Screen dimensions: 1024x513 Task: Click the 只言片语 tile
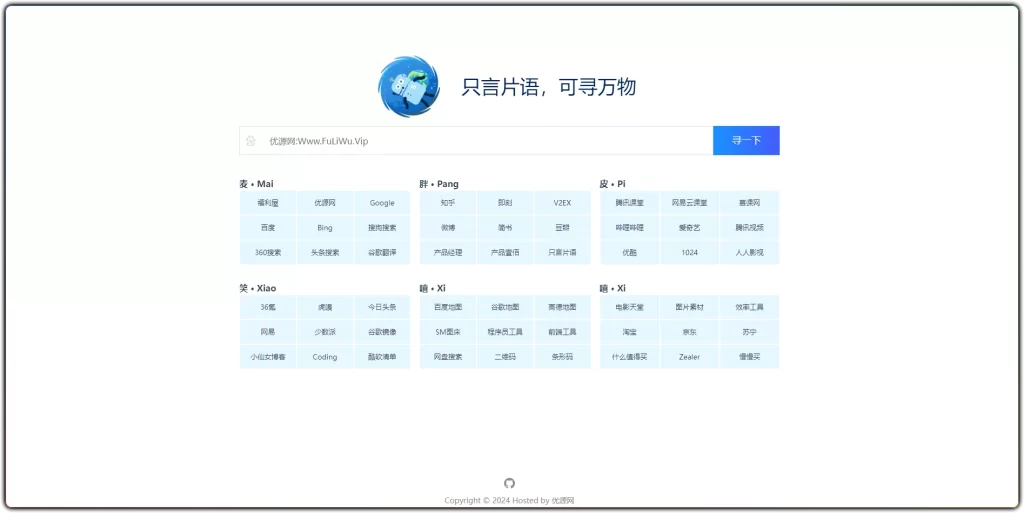(x=562, y=253)
